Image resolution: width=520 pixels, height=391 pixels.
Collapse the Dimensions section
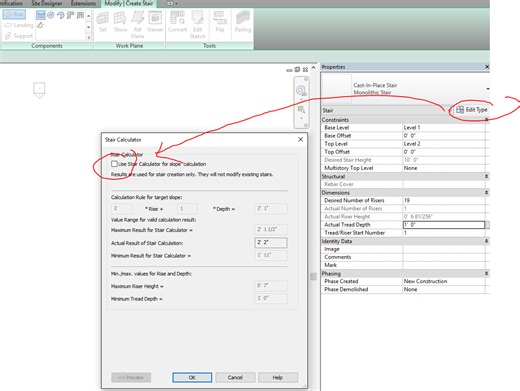click(x=486, y=193)
